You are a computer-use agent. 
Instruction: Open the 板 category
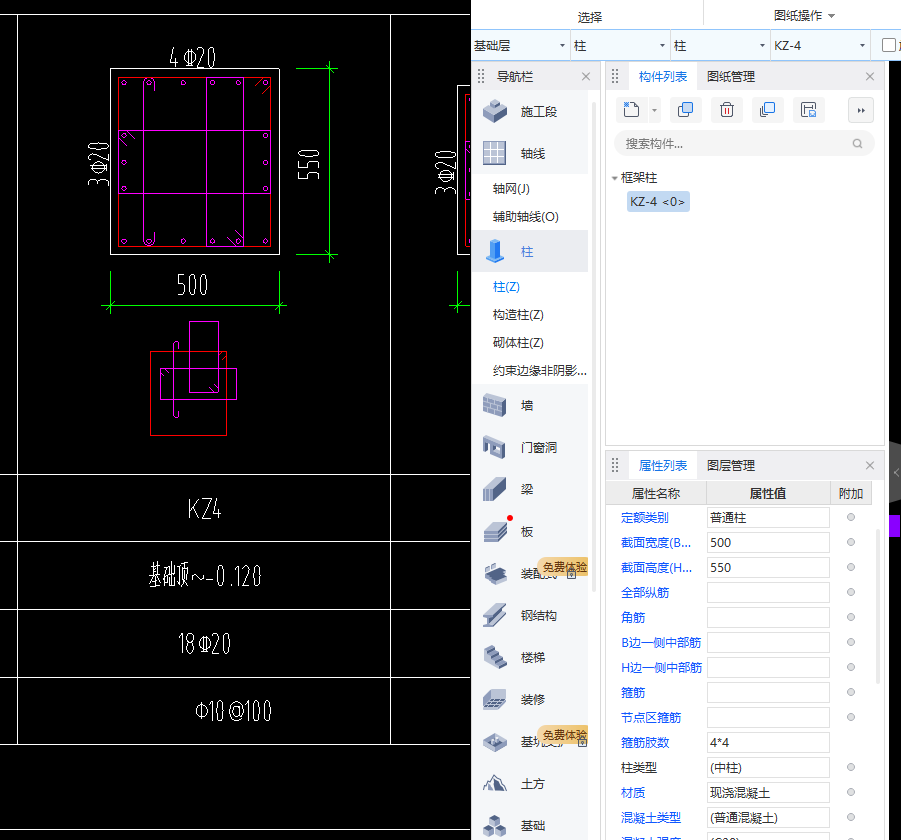coord(529,531)
